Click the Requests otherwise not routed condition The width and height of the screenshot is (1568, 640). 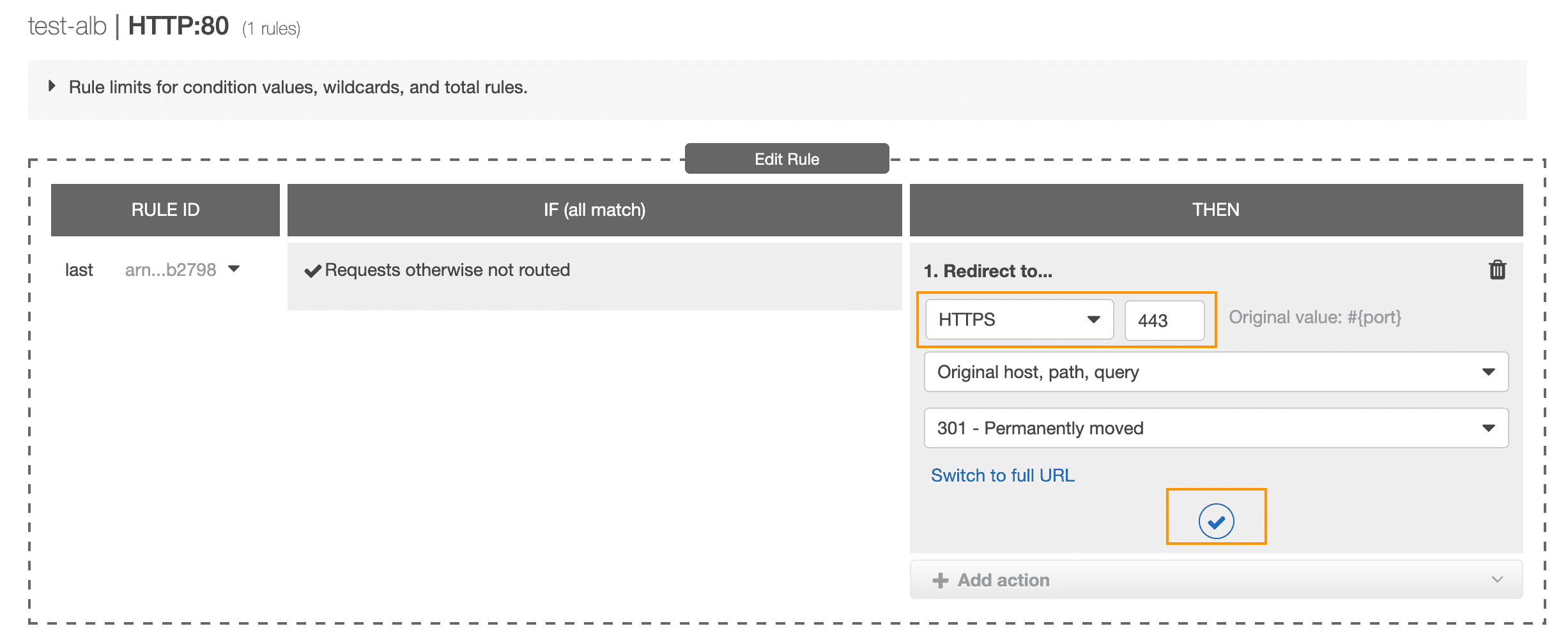pos(447,270)
